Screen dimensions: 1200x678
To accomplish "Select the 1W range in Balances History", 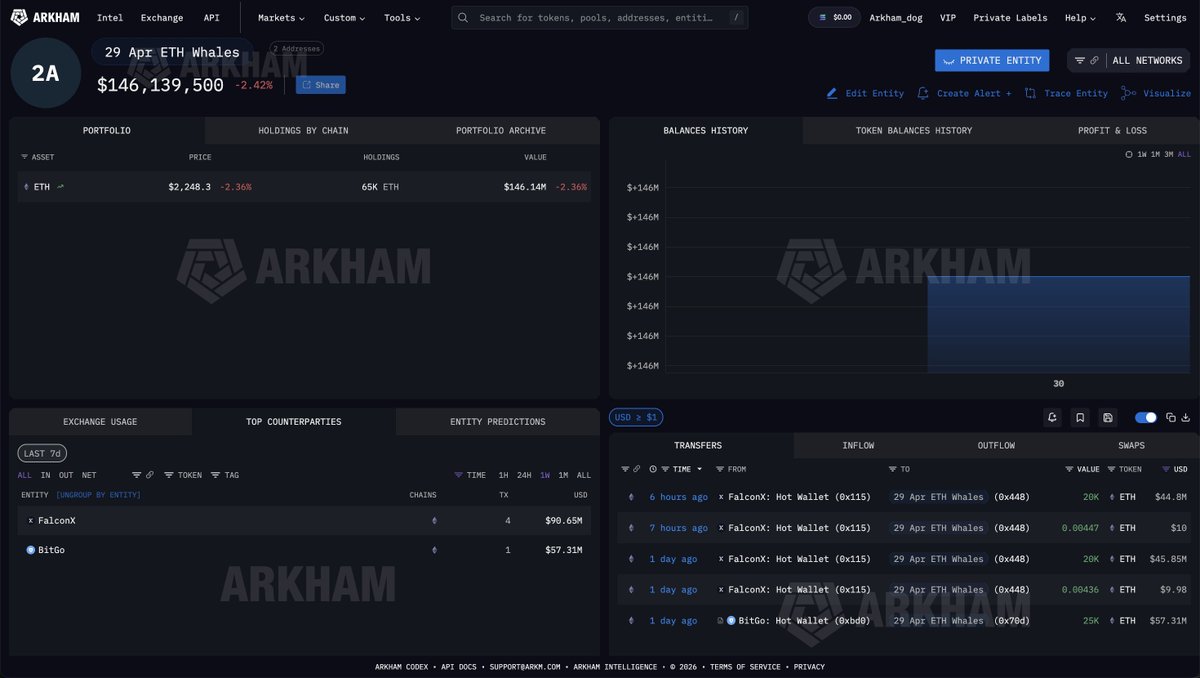I will (x=1142, y=154).
